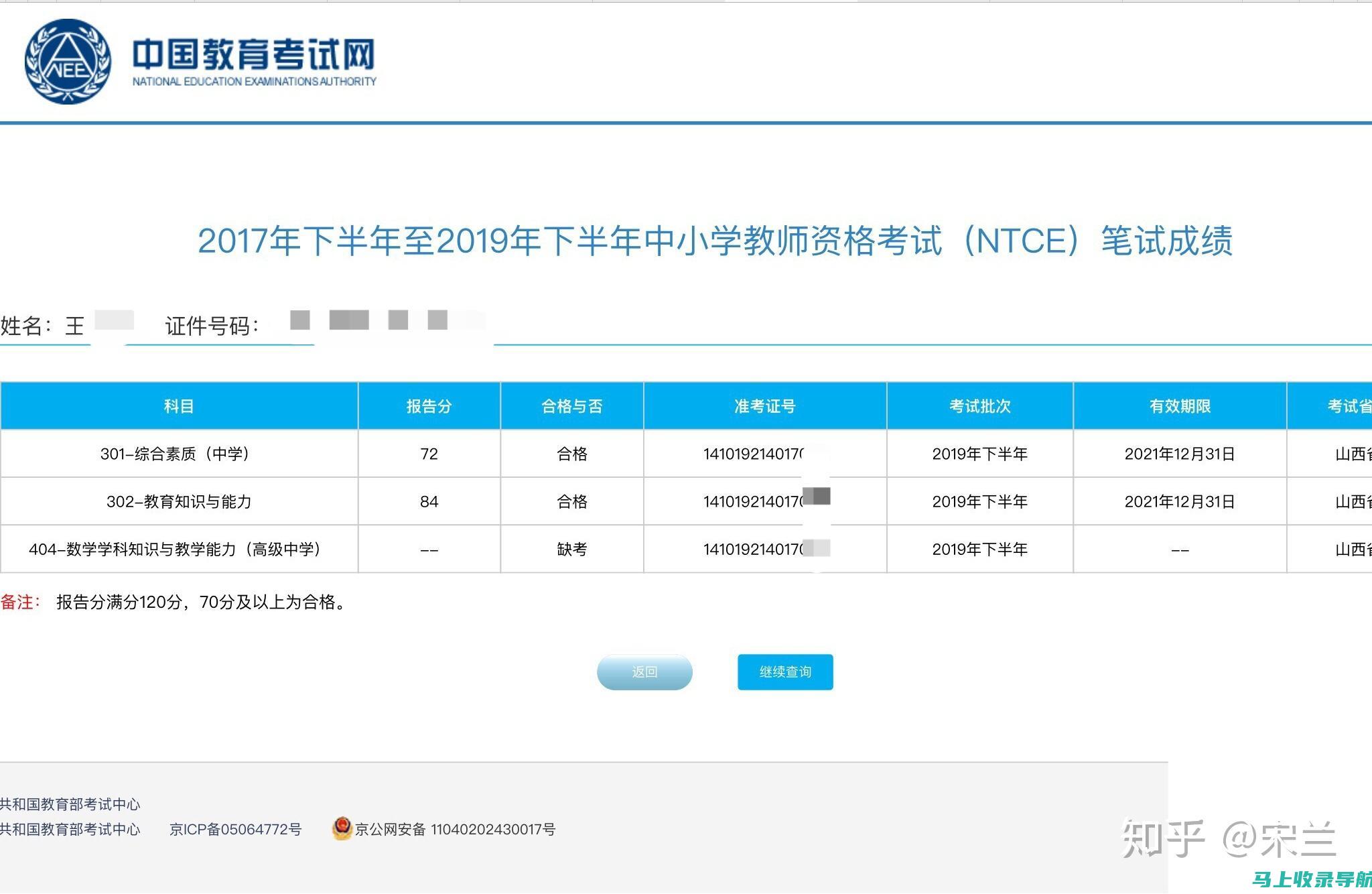Image resolution: width=1372 pixels, height=894 pixels.
Task: Click the 合格与否 column header
Action: 572,406
